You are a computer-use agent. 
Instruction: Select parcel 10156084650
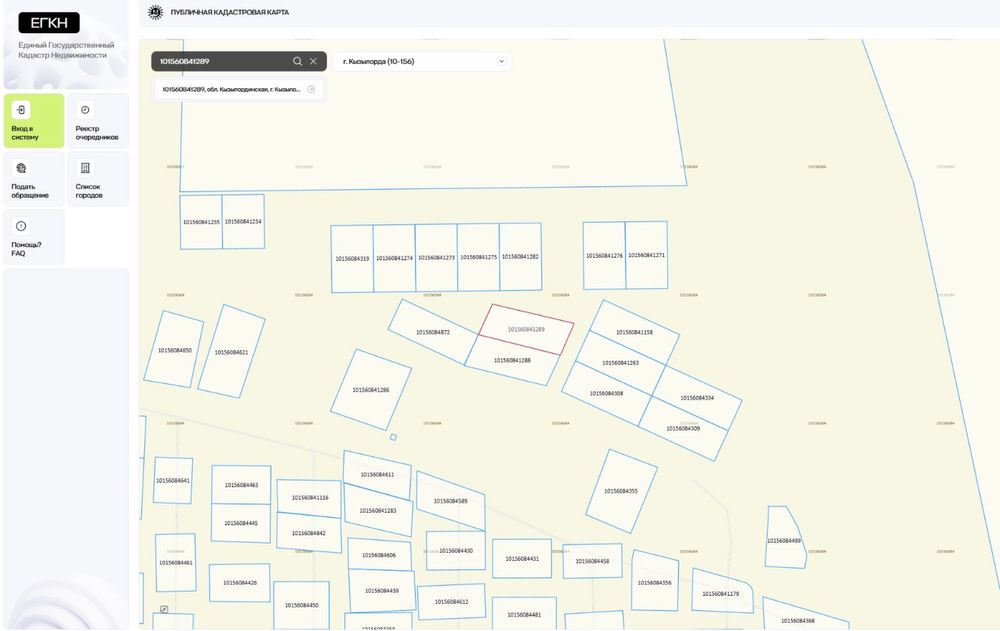174,350
